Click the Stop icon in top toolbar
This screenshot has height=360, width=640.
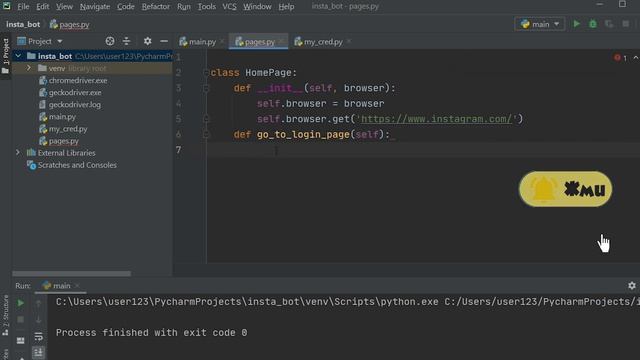click(x=626, y=24)
